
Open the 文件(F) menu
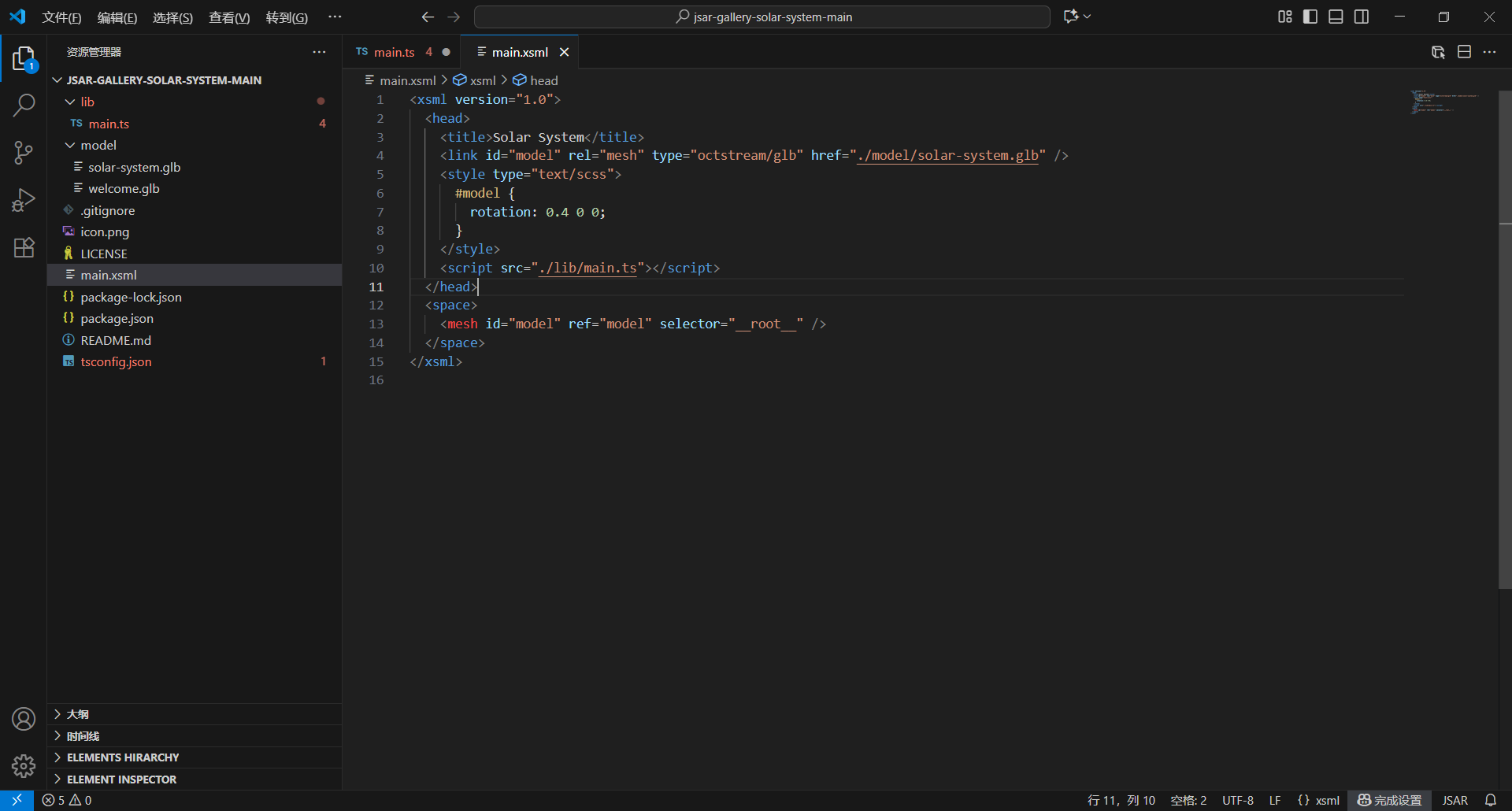coord(61,17)
